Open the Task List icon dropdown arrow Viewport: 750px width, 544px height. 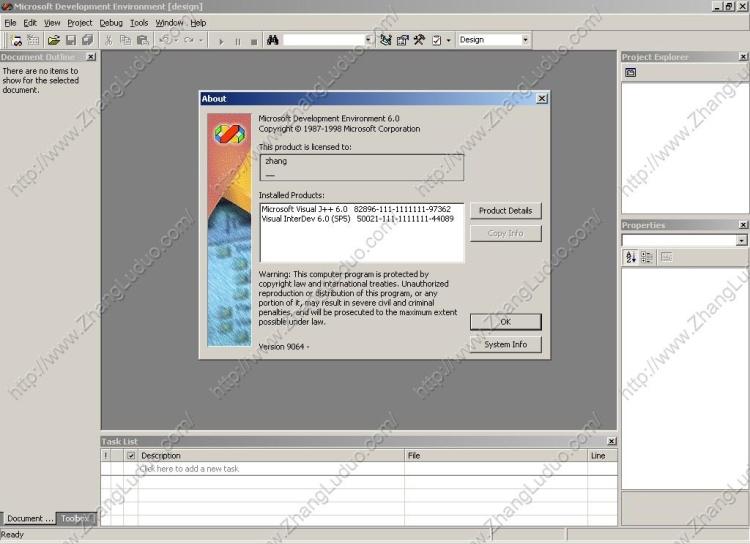pos(448,40)
